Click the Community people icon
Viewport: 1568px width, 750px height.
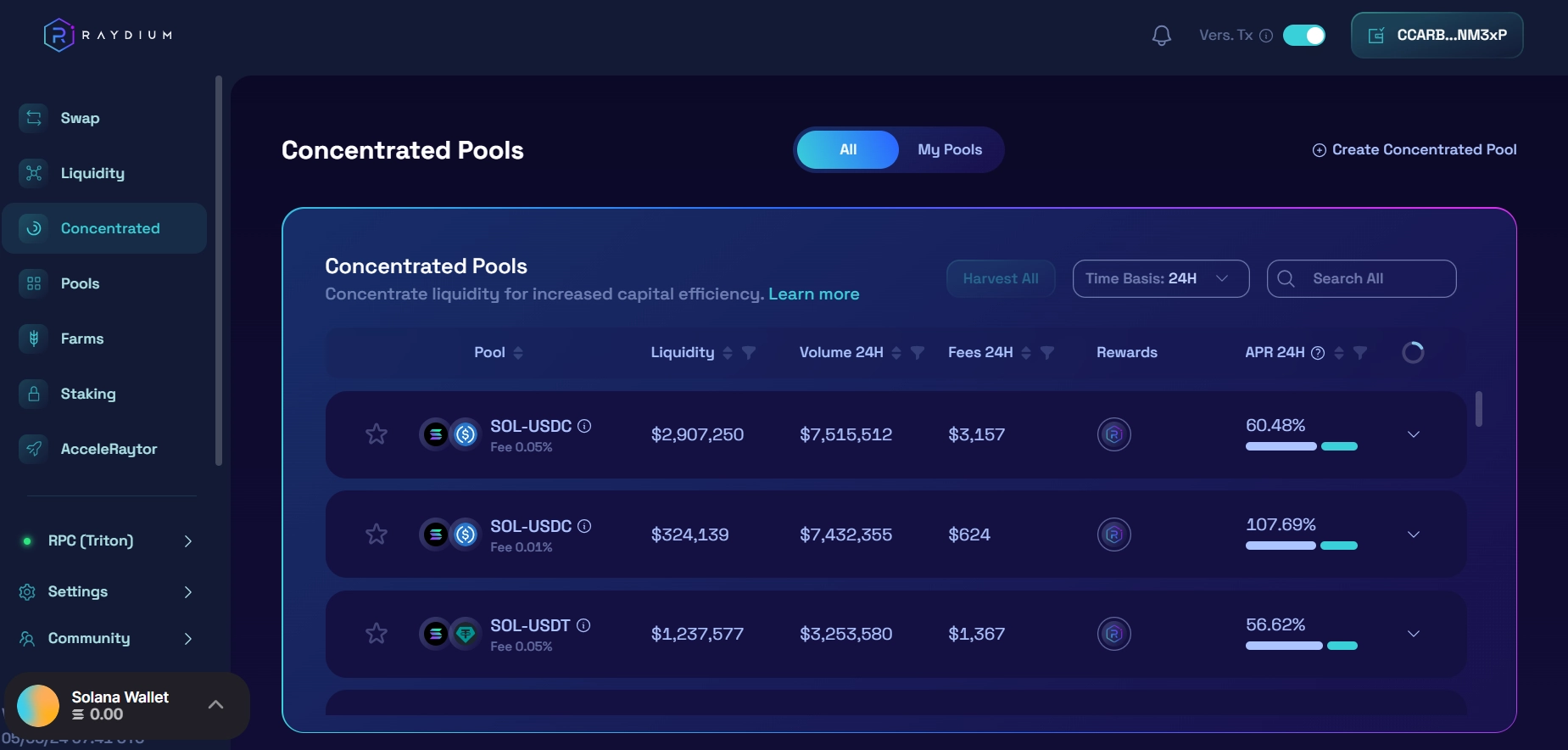point(27,638)
